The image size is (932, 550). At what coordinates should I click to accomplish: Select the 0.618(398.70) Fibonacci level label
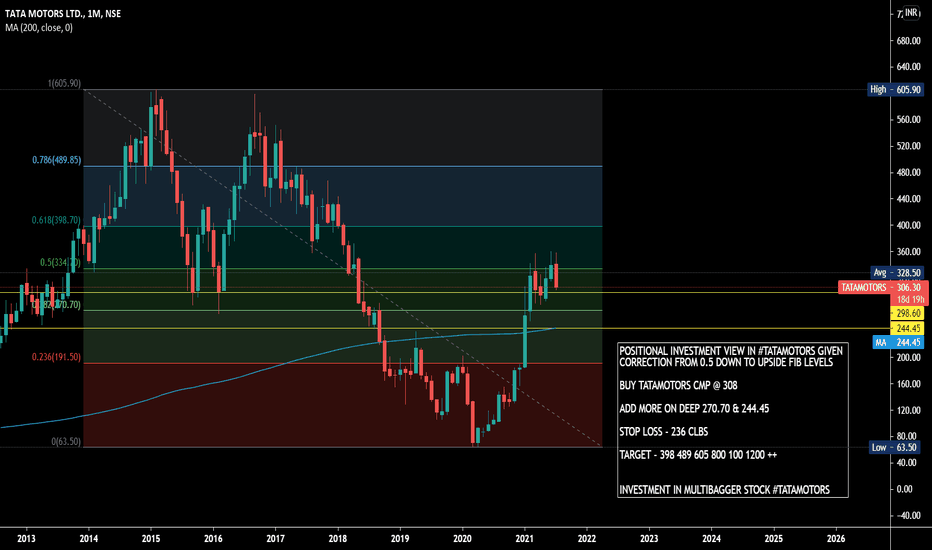[55, 220]
